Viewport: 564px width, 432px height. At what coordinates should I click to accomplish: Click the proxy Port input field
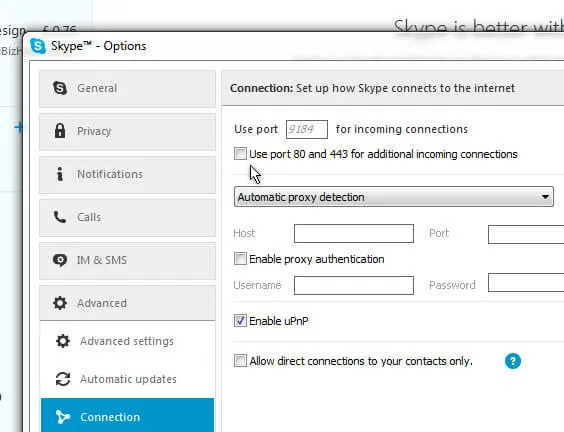point(526,234)
